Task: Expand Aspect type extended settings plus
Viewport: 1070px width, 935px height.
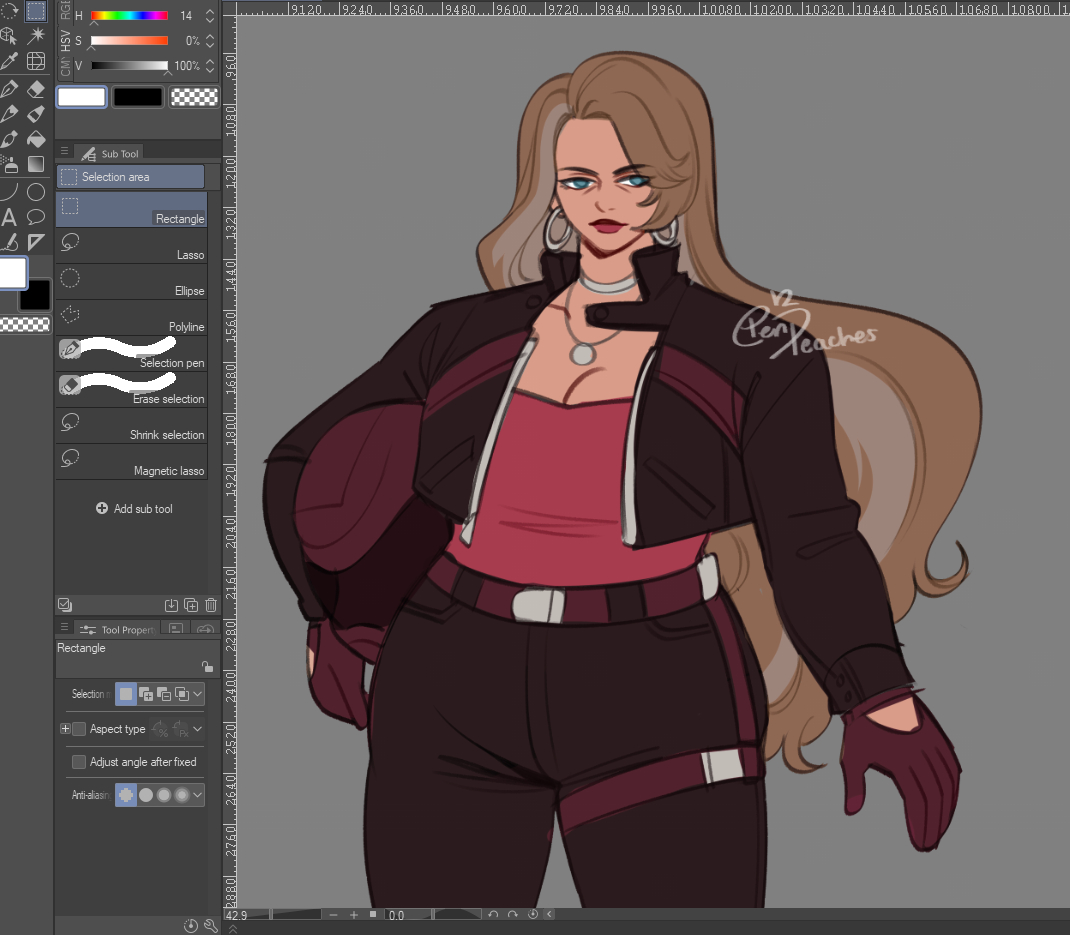Action: [x=65, y=729]
